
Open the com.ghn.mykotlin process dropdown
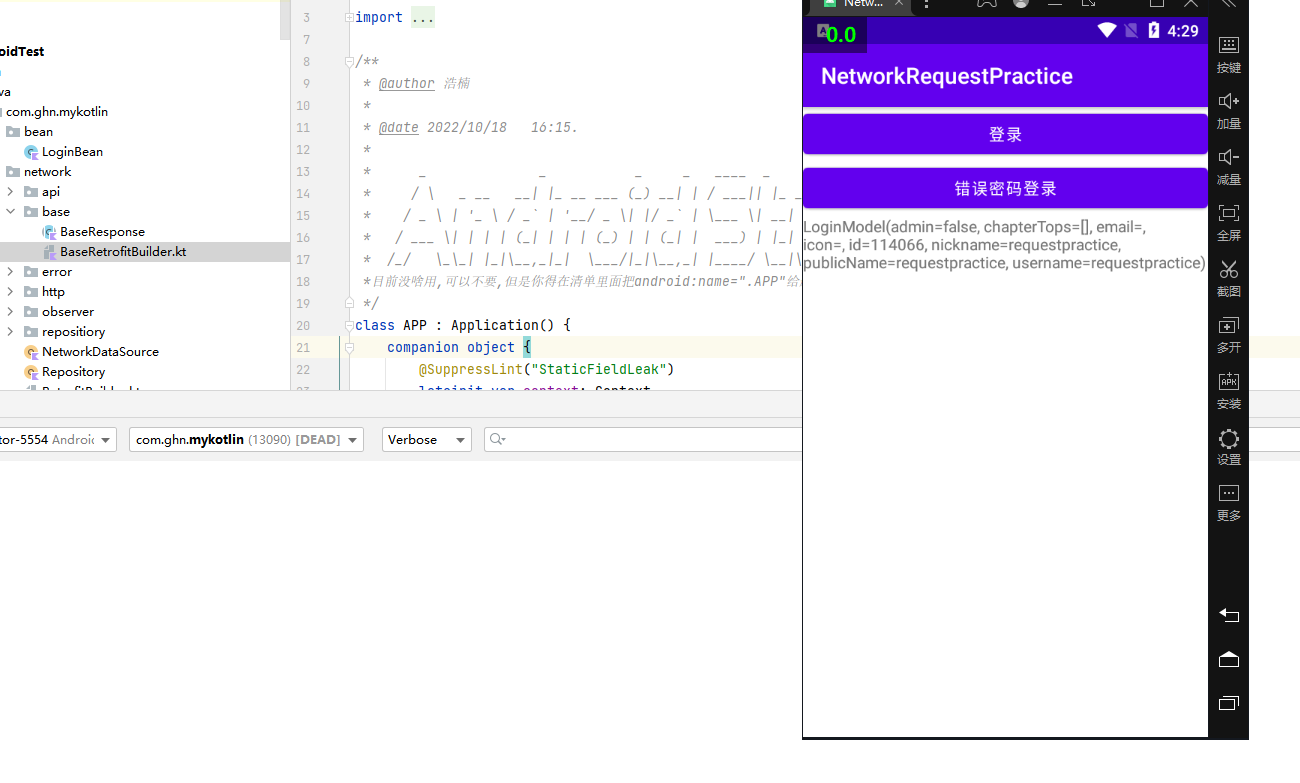pyautogui.click(x=246, y=440)
